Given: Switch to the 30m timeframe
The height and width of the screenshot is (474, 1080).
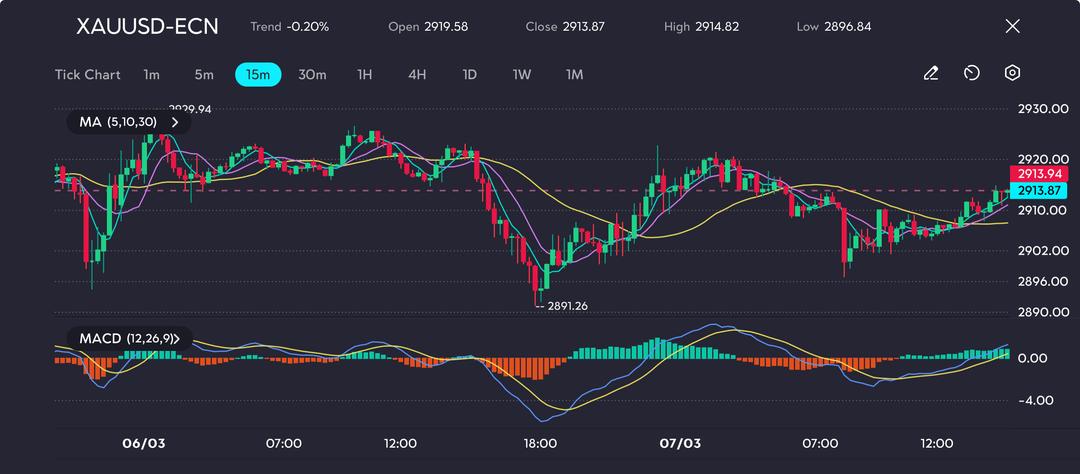Looking at the screenshot, I should pyautogui.click(x=312, y=75).
